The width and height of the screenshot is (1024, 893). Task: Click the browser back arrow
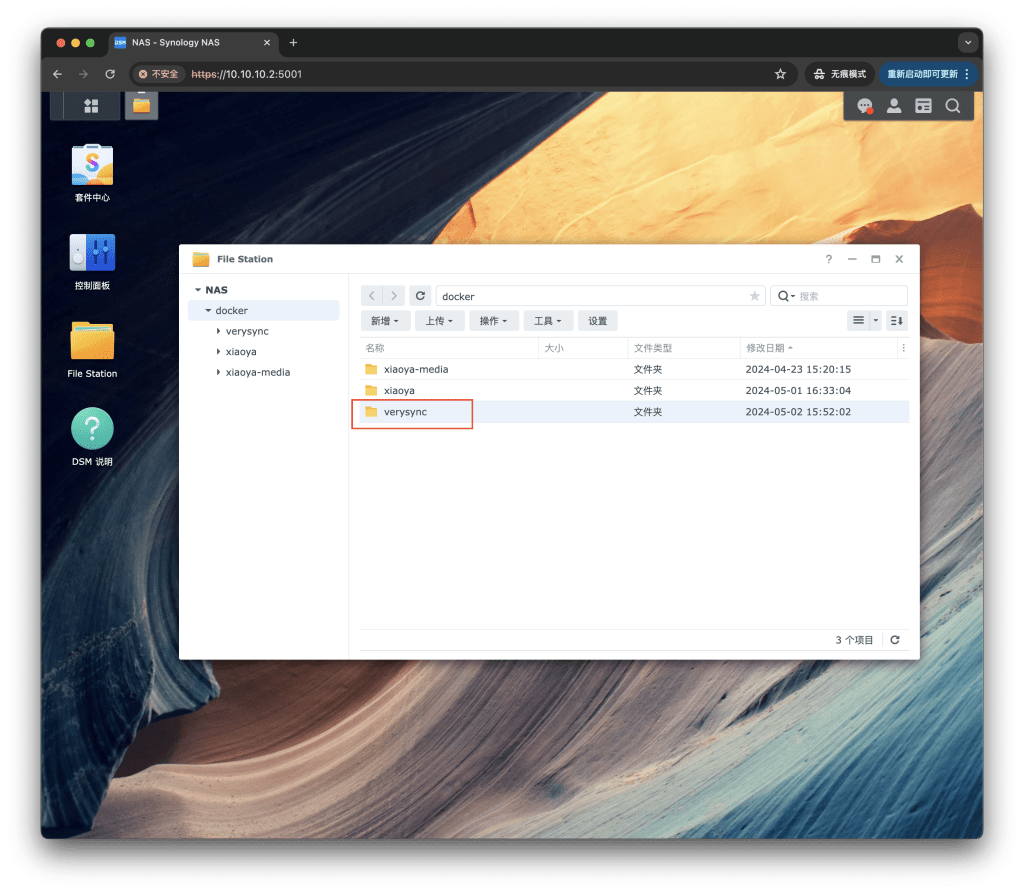pyautogui.click(x=57, y=74)
